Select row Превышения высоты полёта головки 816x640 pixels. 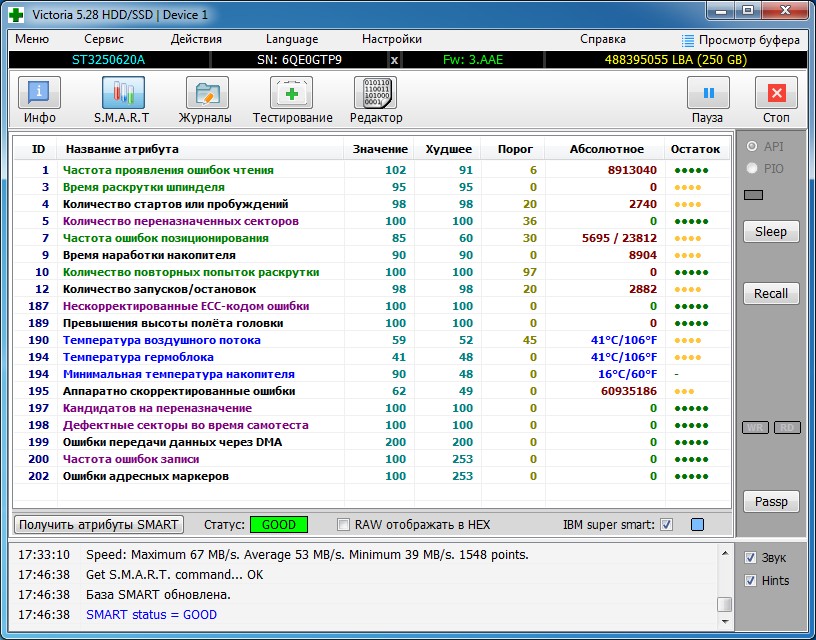(372, 323)
